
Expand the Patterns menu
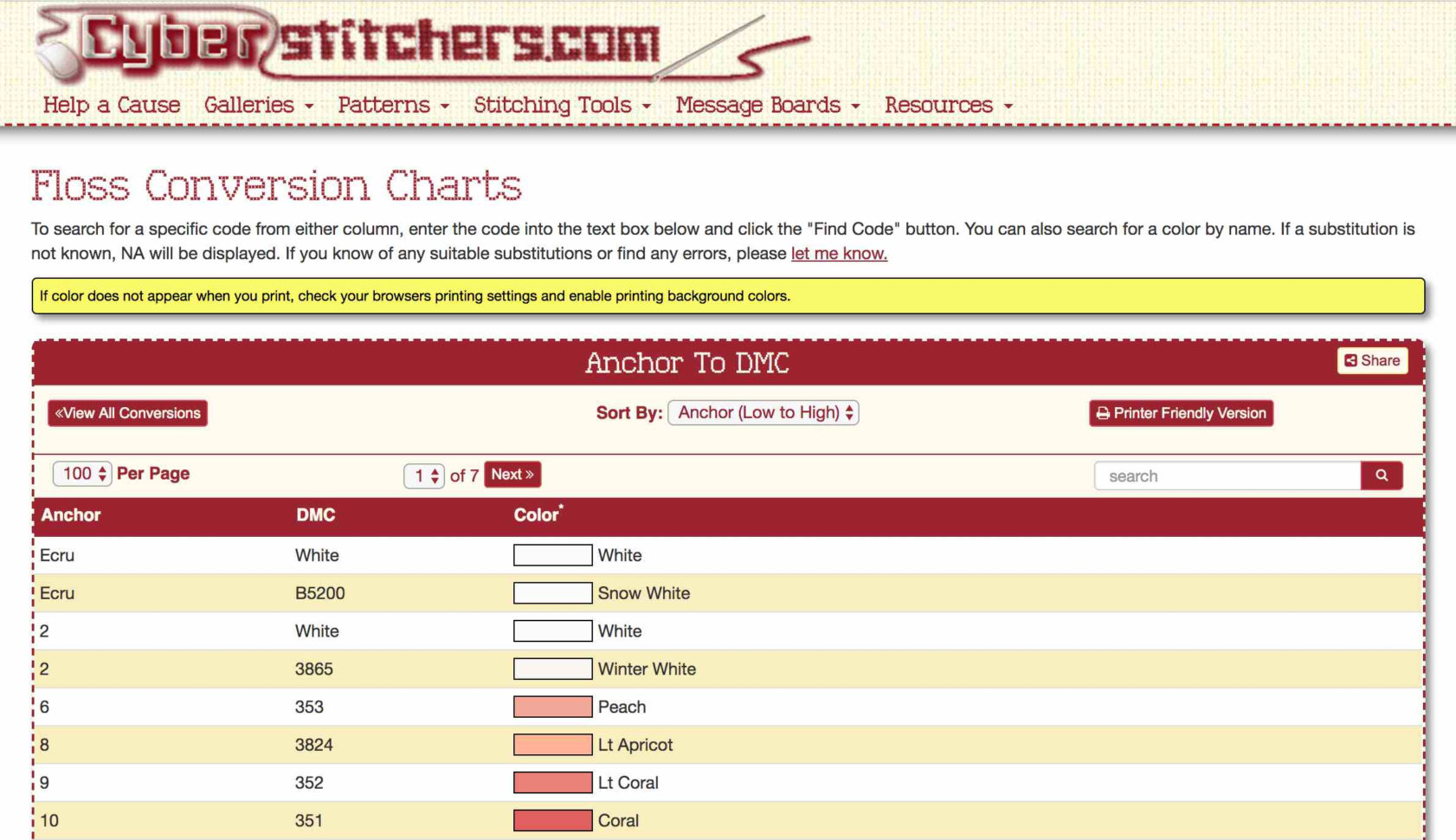[x=394, y=105]
